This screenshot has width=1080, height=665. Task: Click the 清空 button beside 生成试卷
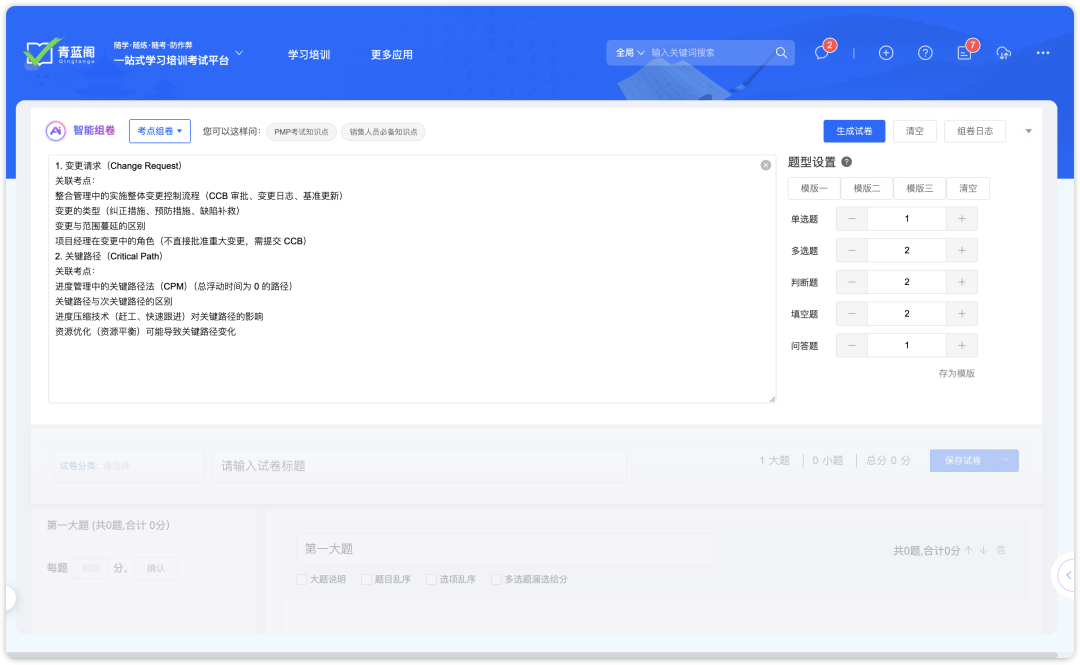[914, 130]
